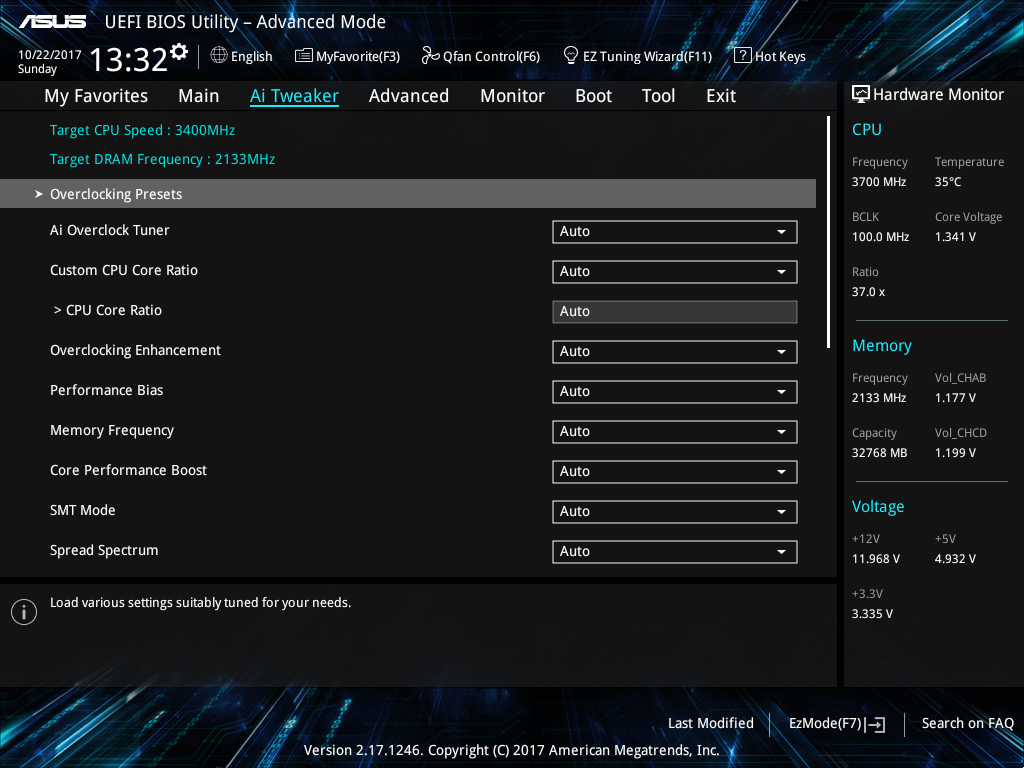Select the Ai Tweaker tab
The height and width of the screenshot is (768, 1024).
coord(294,96)
